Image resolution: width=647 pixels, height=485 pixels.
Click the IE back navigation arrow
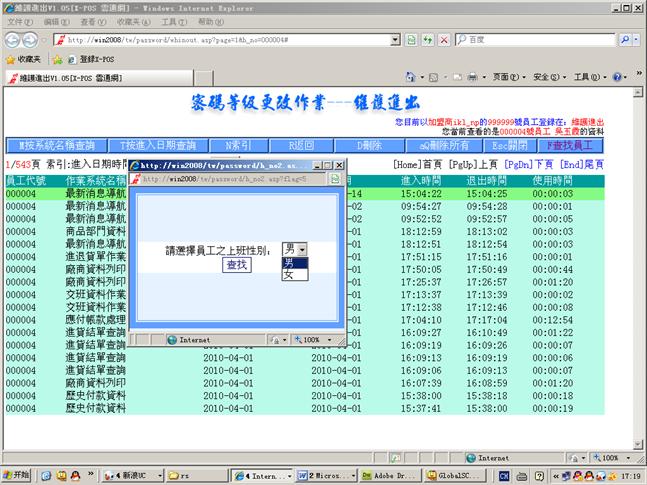[12, 39]
